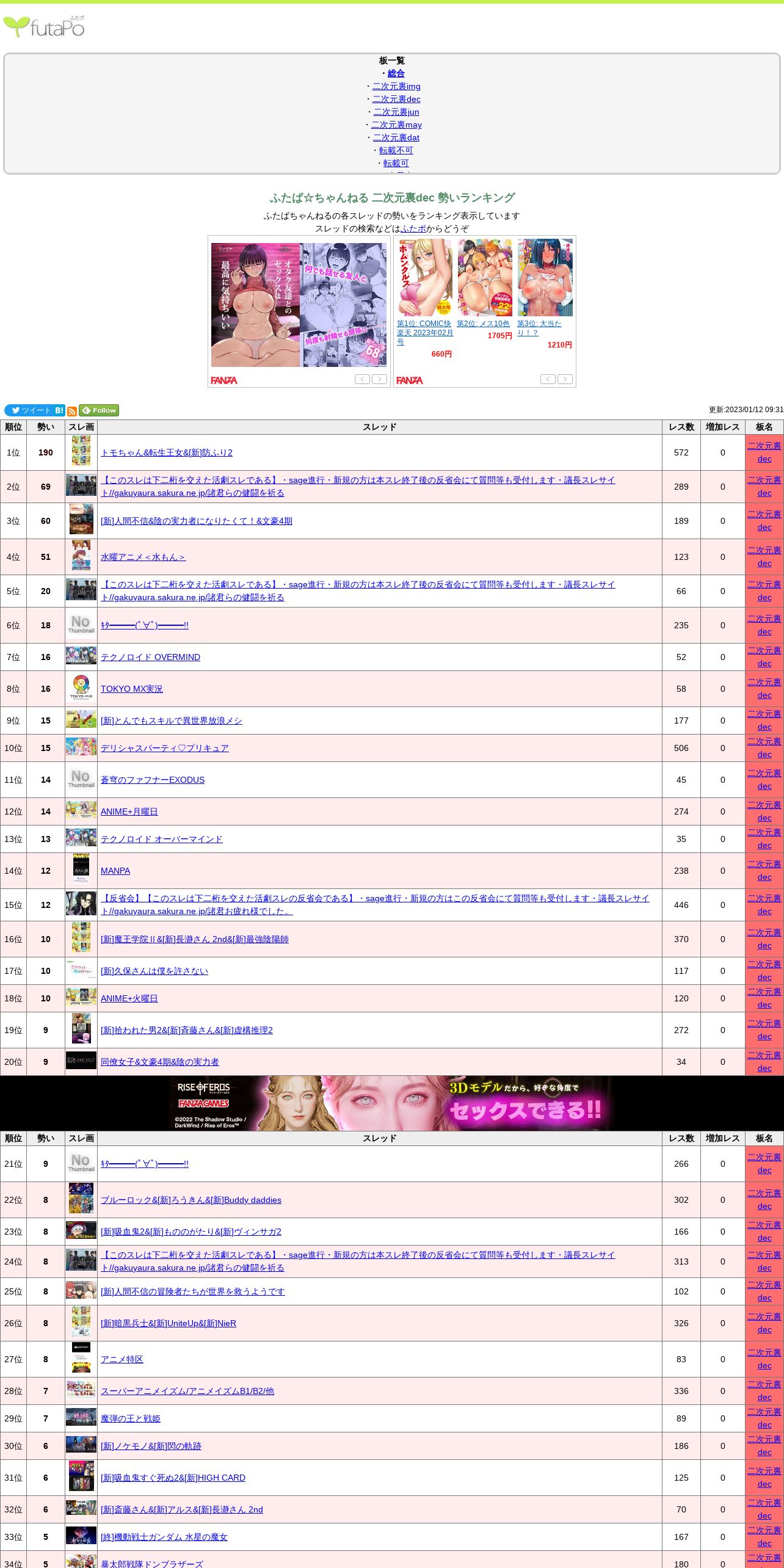The height and width of the screenshot is (1568, 784).
Task: Select 転載不可 in the board list
Action: (396, 150)
